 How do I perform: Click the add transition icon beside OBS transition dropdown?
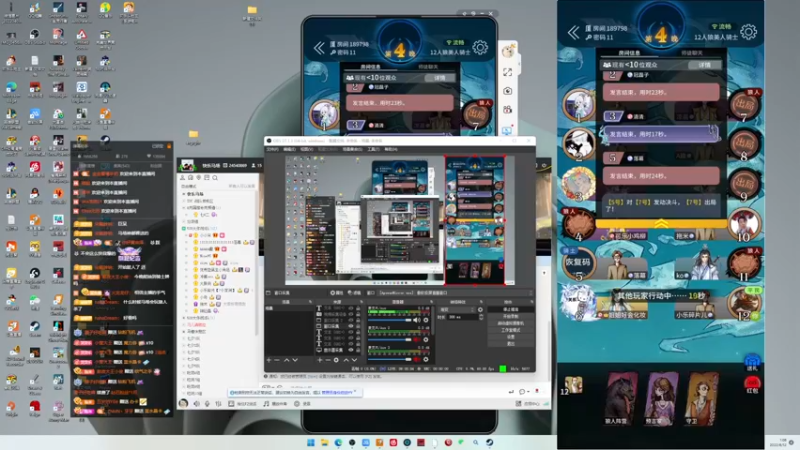(x=480, y=310)
